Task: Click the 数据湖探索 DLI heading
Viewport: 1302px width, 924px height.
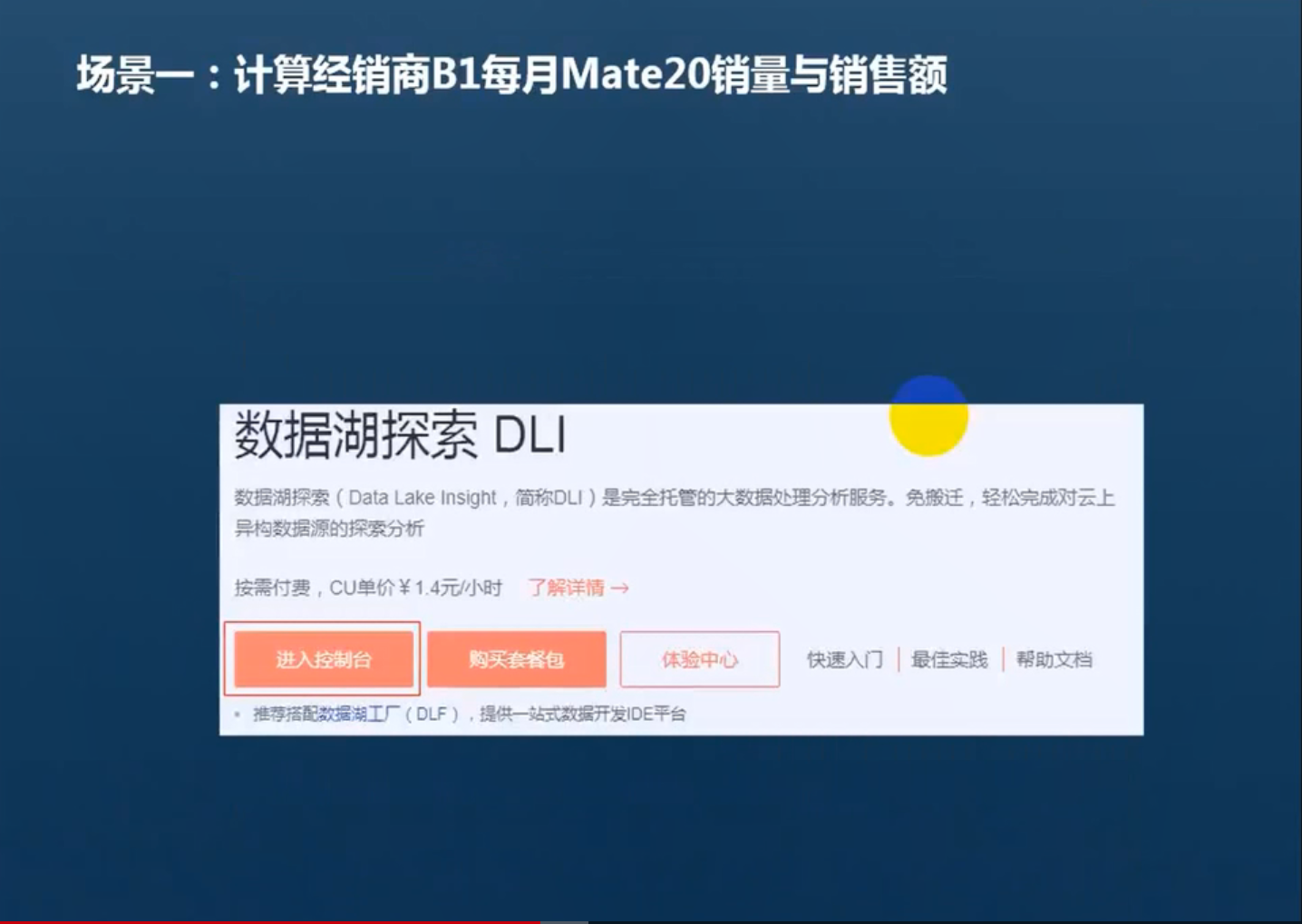Action: pyautogui.click(x=401, y=435)
